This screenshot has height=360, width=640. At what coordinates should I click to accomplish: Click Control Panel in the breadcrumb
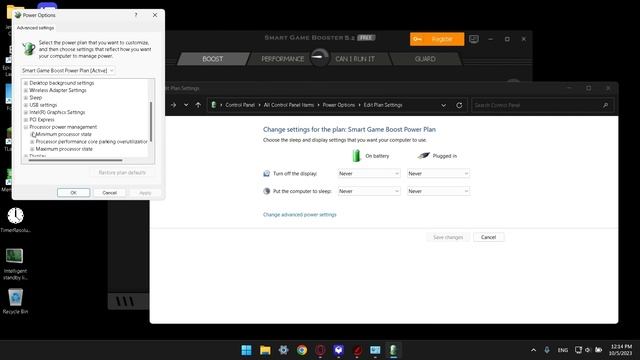[x=240, y=105]
